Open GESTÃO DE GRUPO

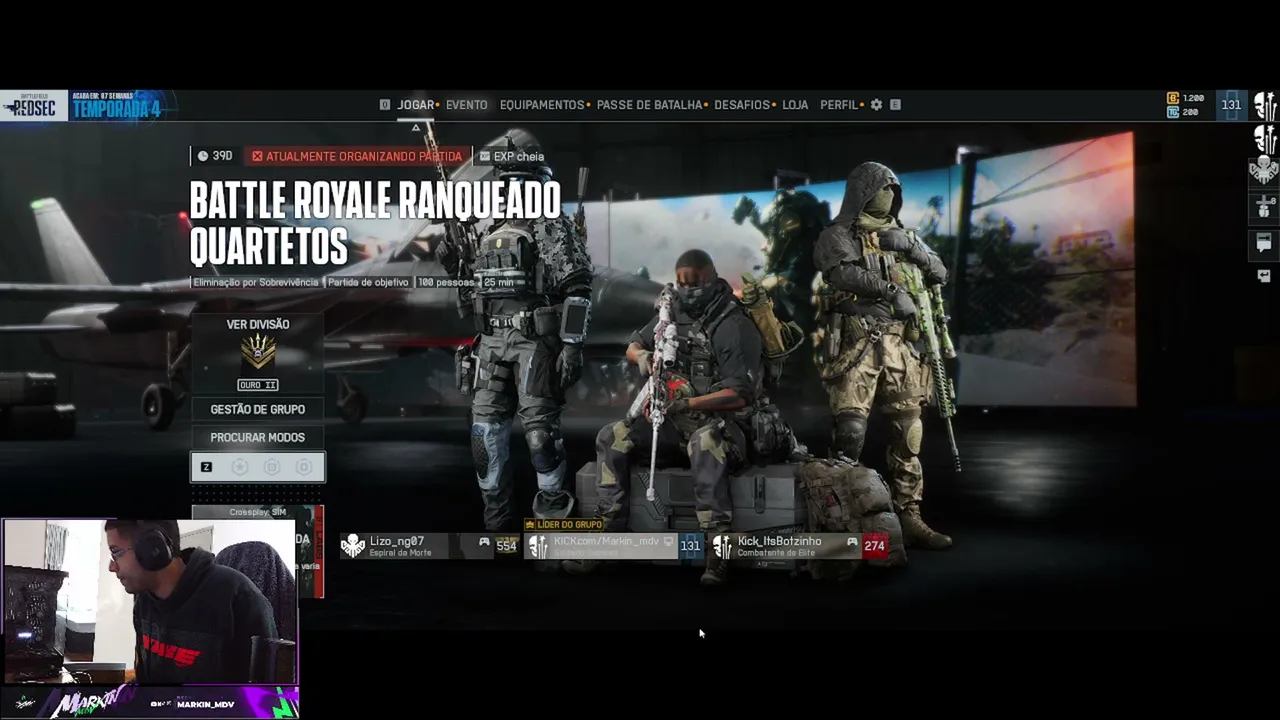(x=258, y=409)
